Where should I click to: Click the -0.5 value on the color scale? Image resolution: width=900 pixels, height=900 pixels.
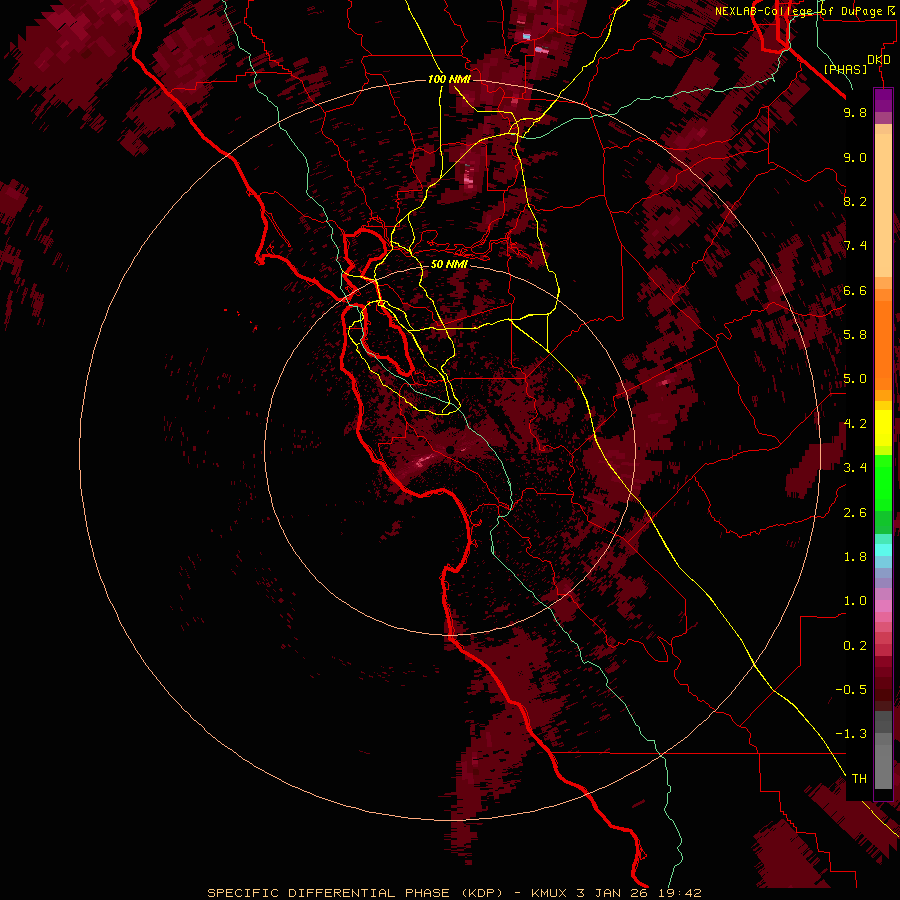point(851,690)
